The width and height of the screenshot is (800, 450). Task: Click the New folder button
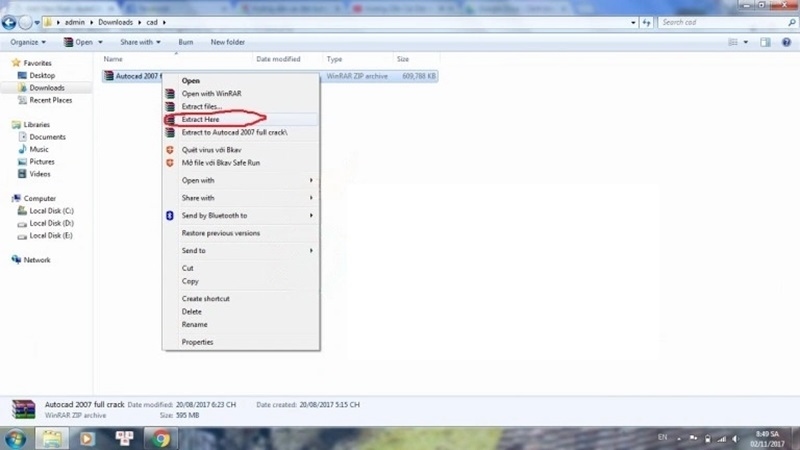227,42
